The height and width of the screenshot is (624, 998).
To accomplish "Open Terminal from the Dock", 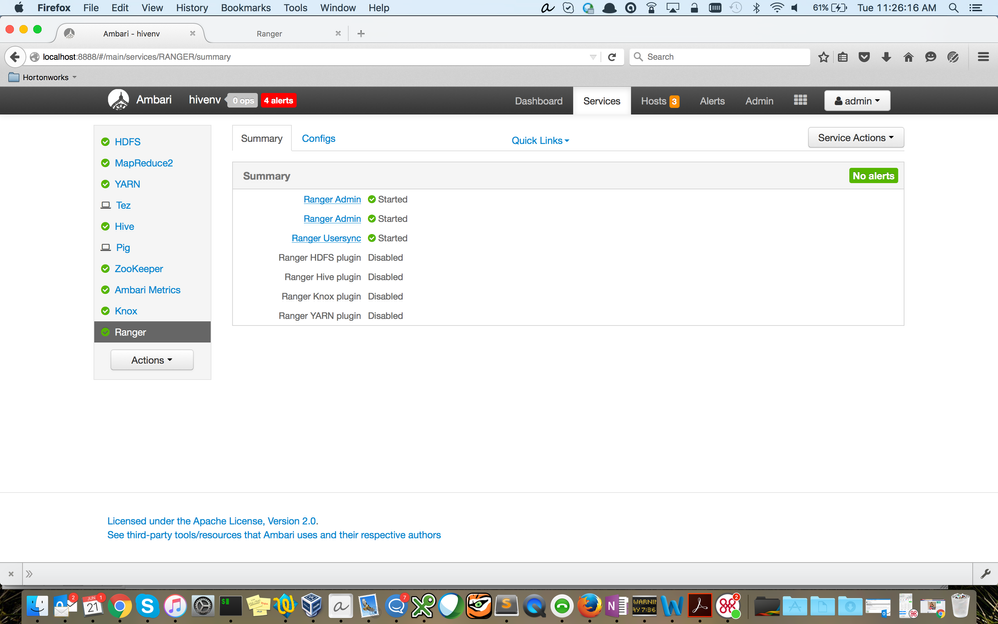I will tap(230, 606).
